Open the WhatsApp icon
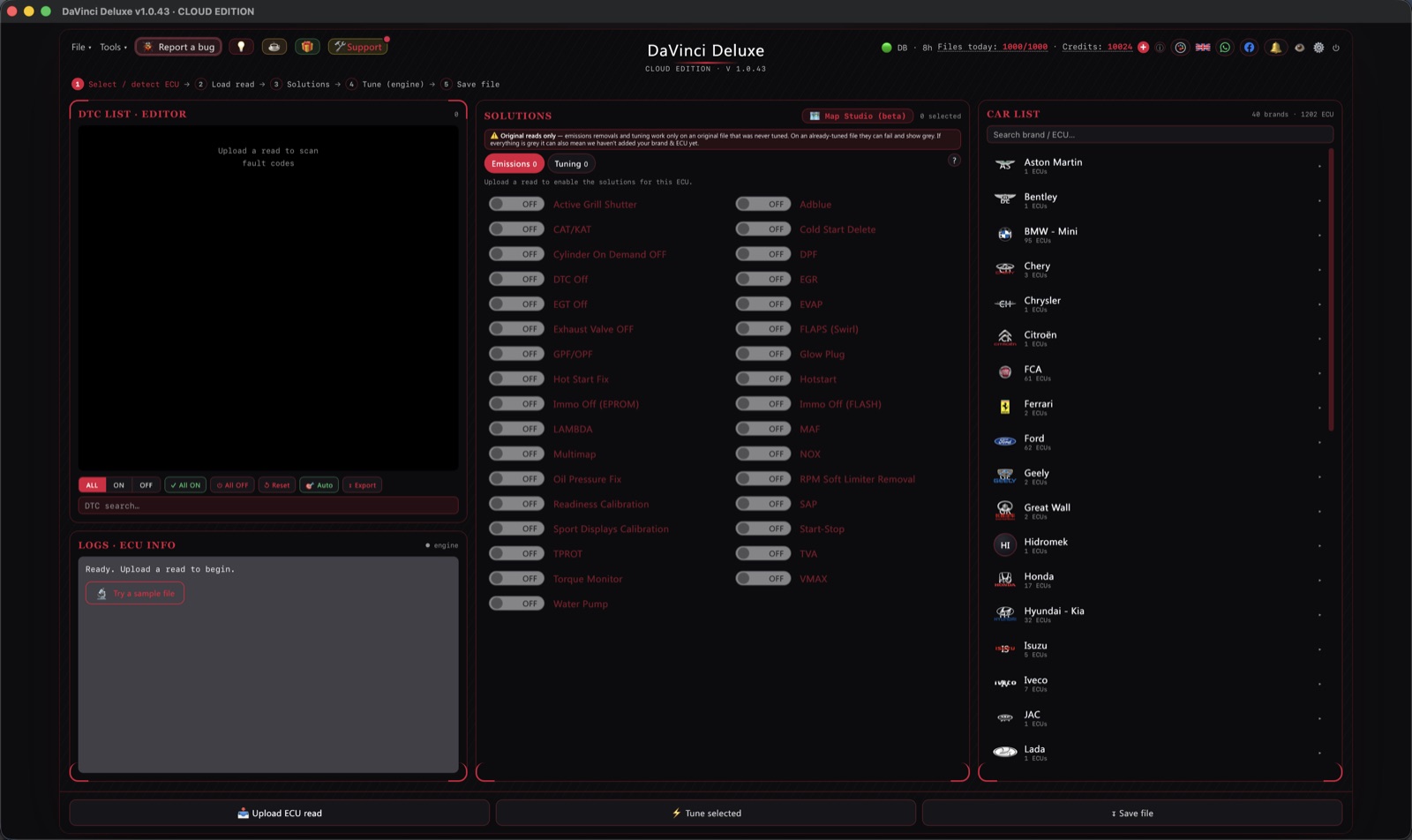Image resolution: width=1412 pixels, height=840 pixels. tap(1225, 48)
